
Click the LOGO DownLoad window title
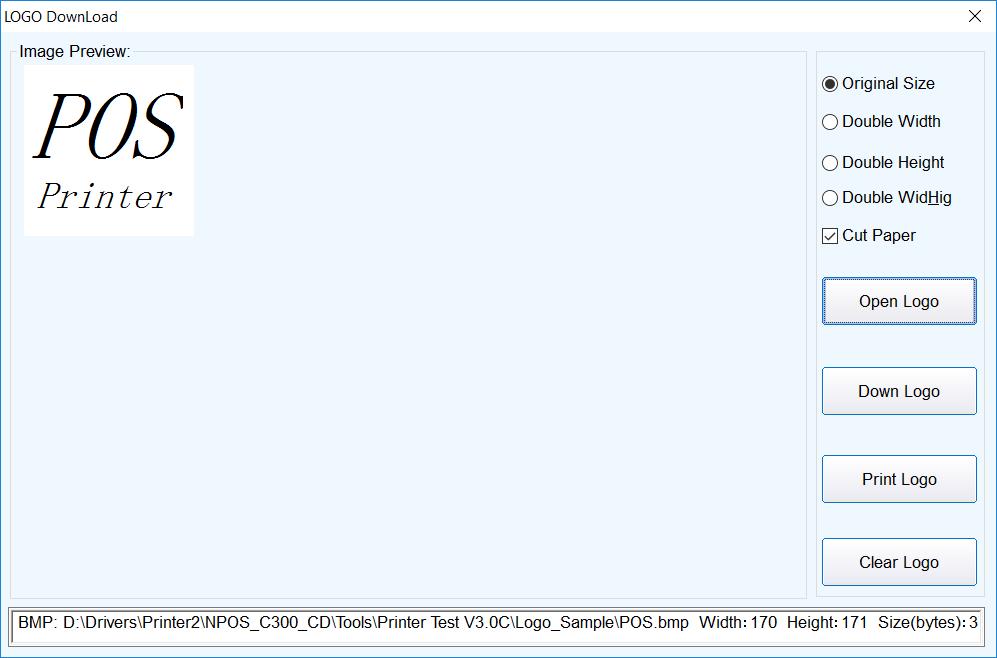click(61, 17)
